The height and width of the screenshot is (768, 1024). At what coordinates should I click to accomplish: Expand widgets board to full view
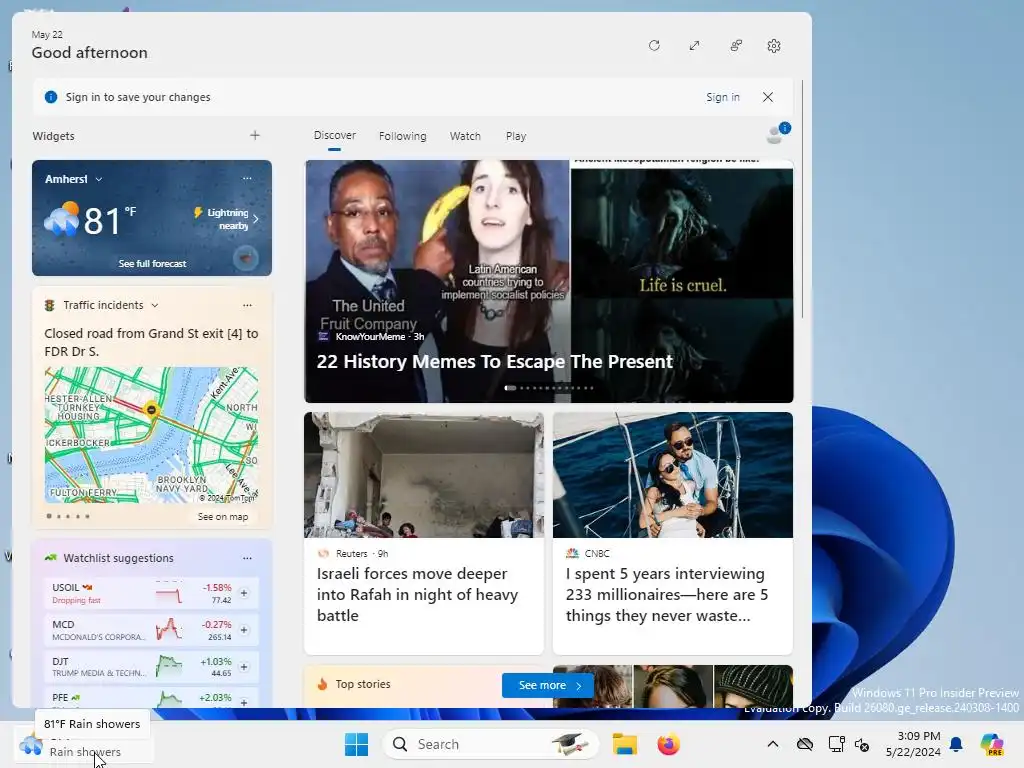tap(694, 46)
